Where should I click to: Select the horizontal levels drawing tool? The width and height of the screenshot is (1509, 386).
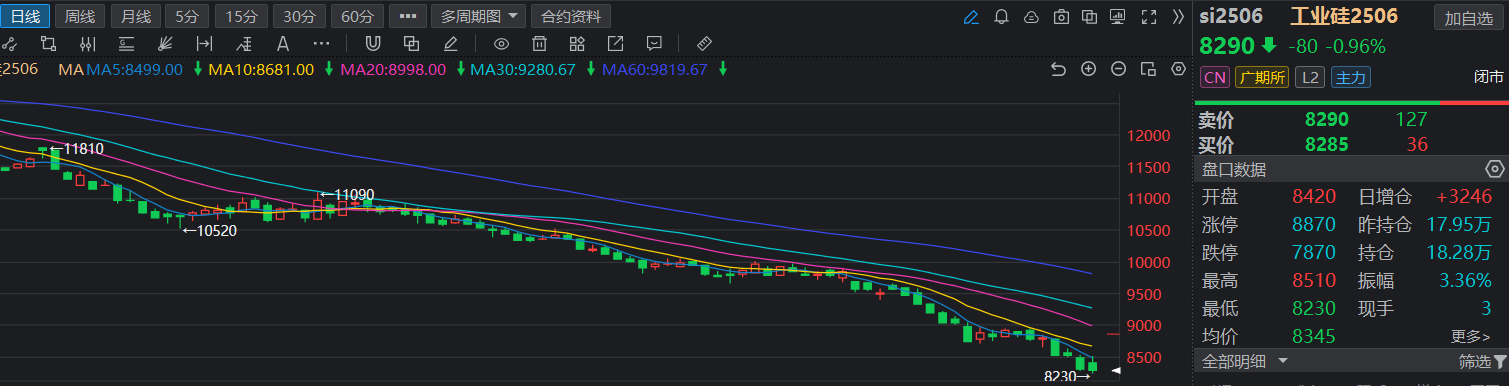pyautogui.click(x=126, y=43)
